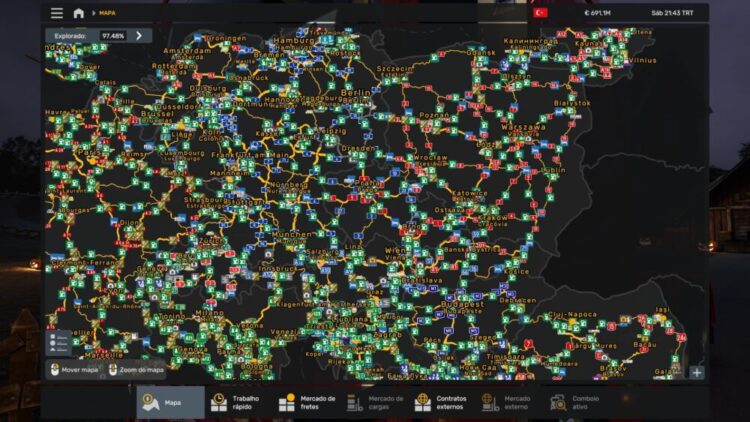Click the Warszawa city label
Image resolution: width=750 pixels, height=422 pixels.
(x=523, y=127)
